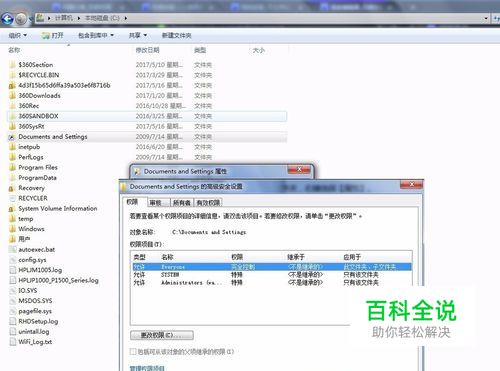
Task: Open the 共享 dropdown menu
Action: (138, 35)
